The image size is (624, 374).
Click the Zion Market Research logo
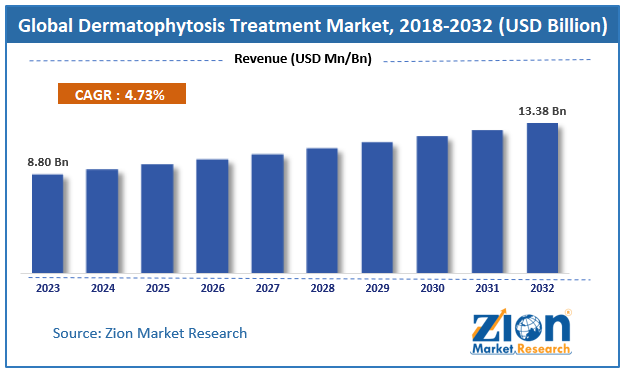click(521, 332)
